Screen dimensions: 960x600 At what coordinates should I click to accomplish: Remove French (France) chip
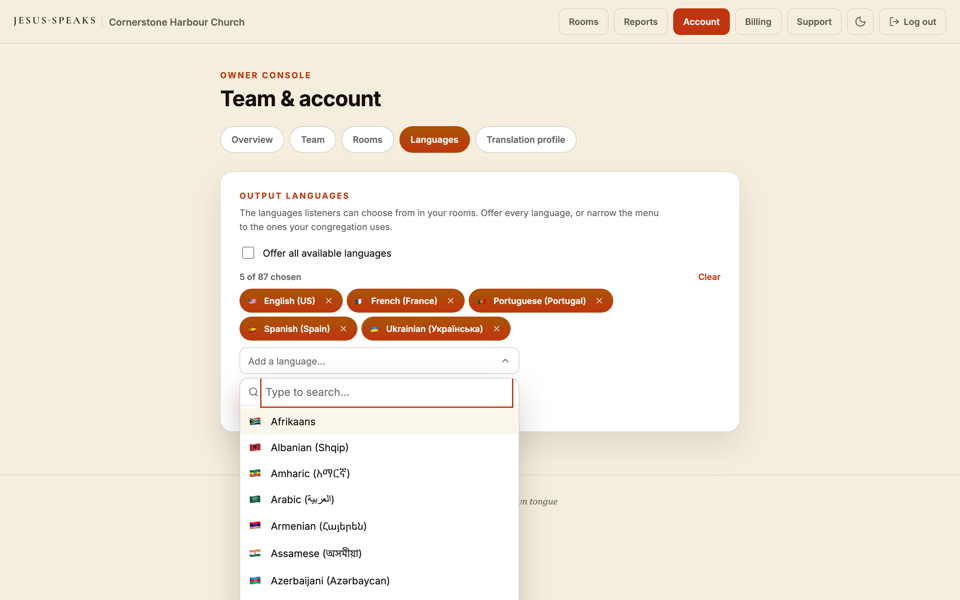[x=451, y=301]
